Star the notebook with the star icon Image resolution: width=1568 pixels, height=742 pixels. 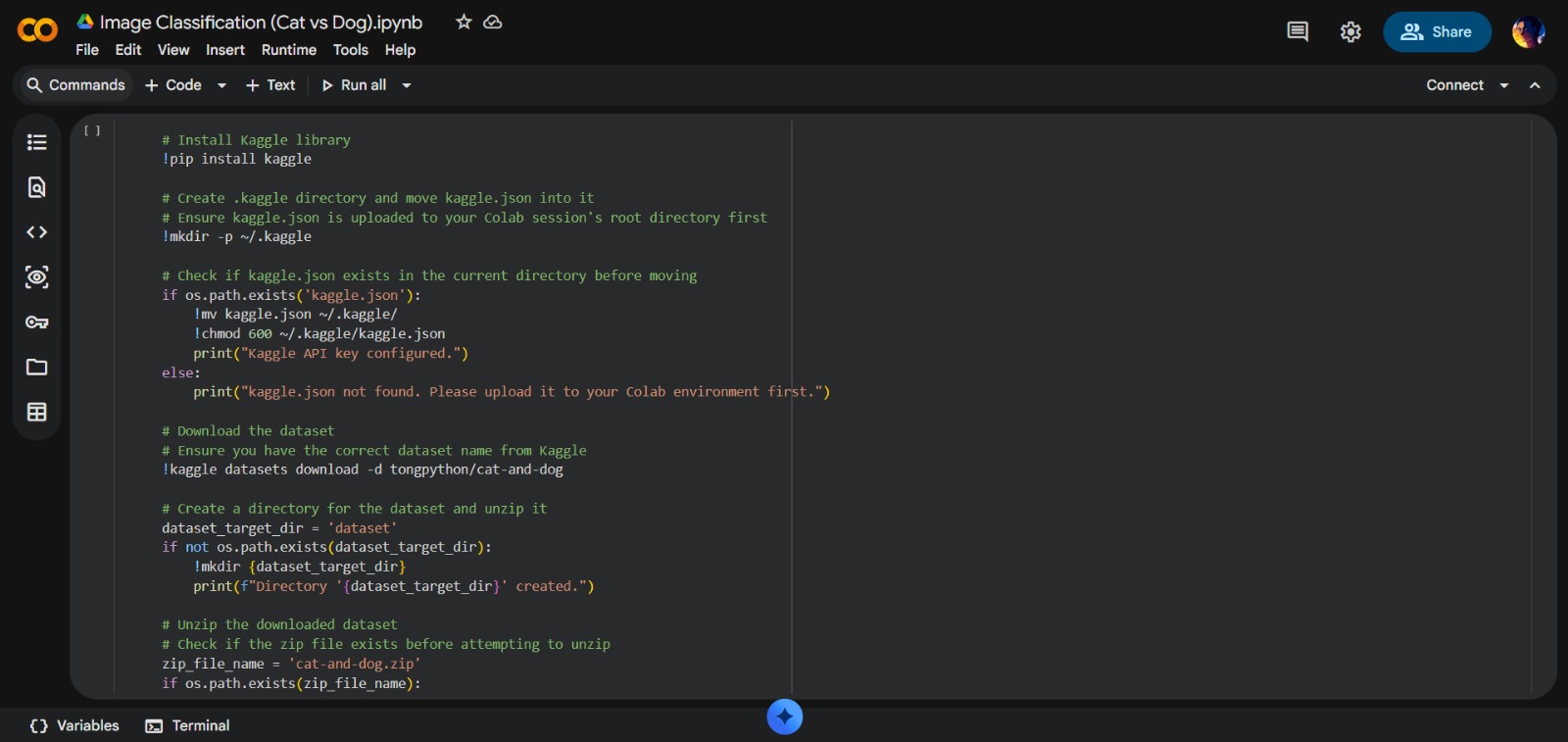tap(464, 22)
